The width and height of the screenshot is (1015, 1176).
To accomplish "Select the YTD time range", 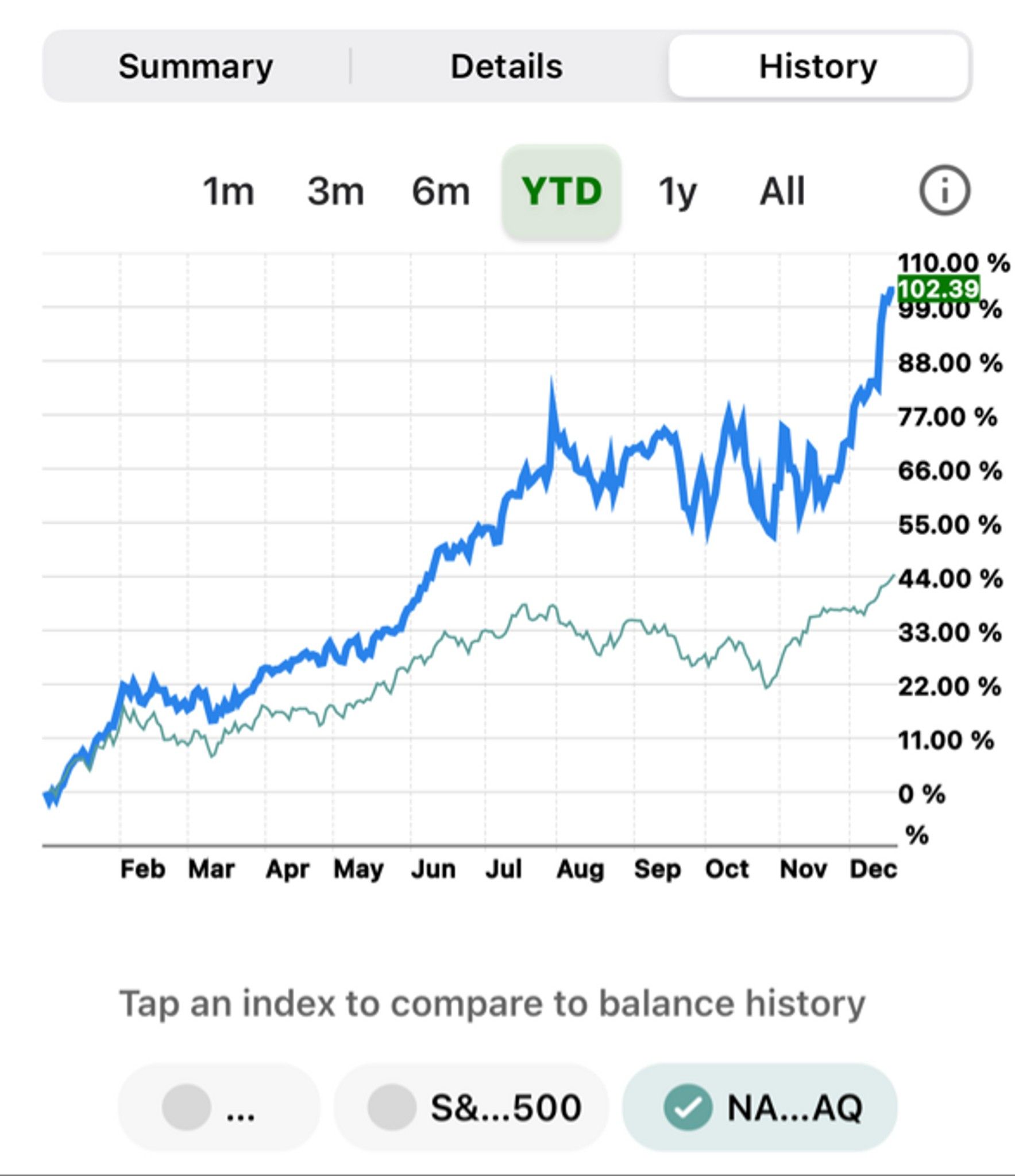I will click(561, 191).
